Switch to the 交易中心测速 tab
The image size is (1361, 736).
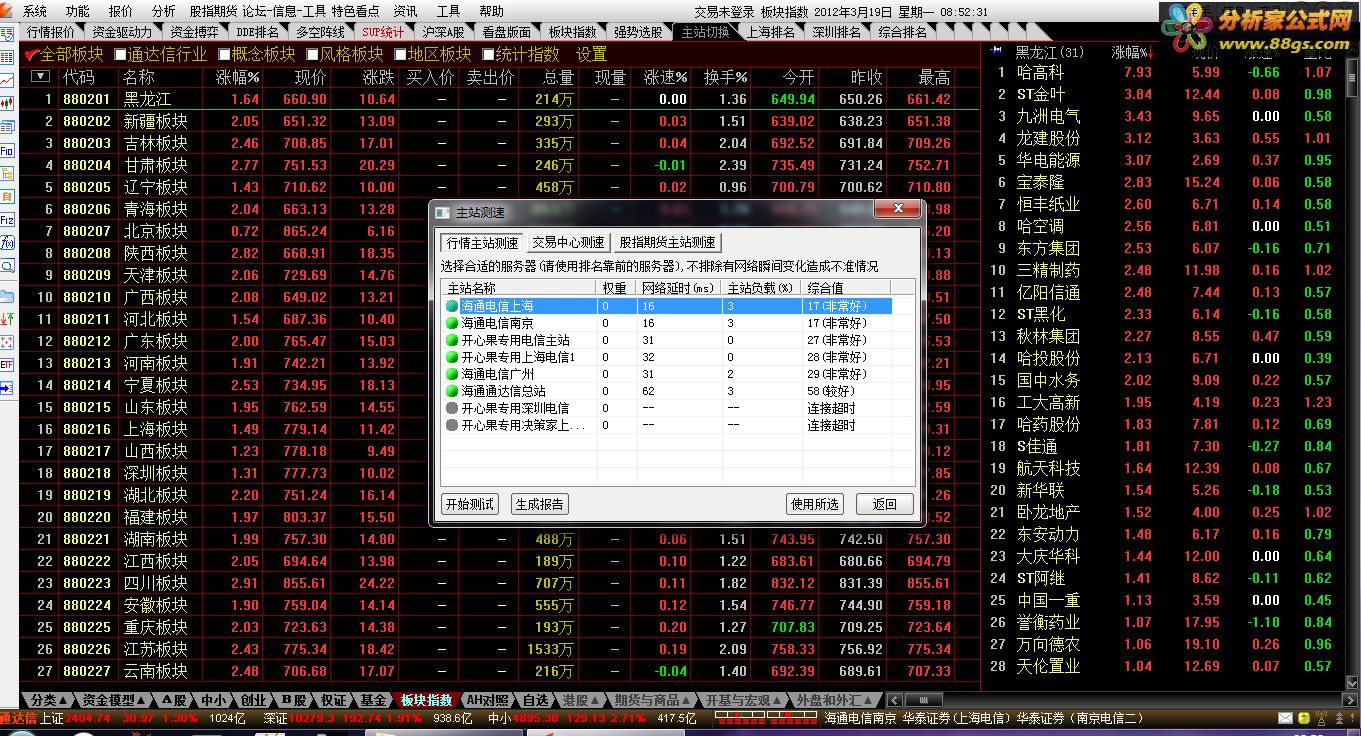(x=568, y=243)
